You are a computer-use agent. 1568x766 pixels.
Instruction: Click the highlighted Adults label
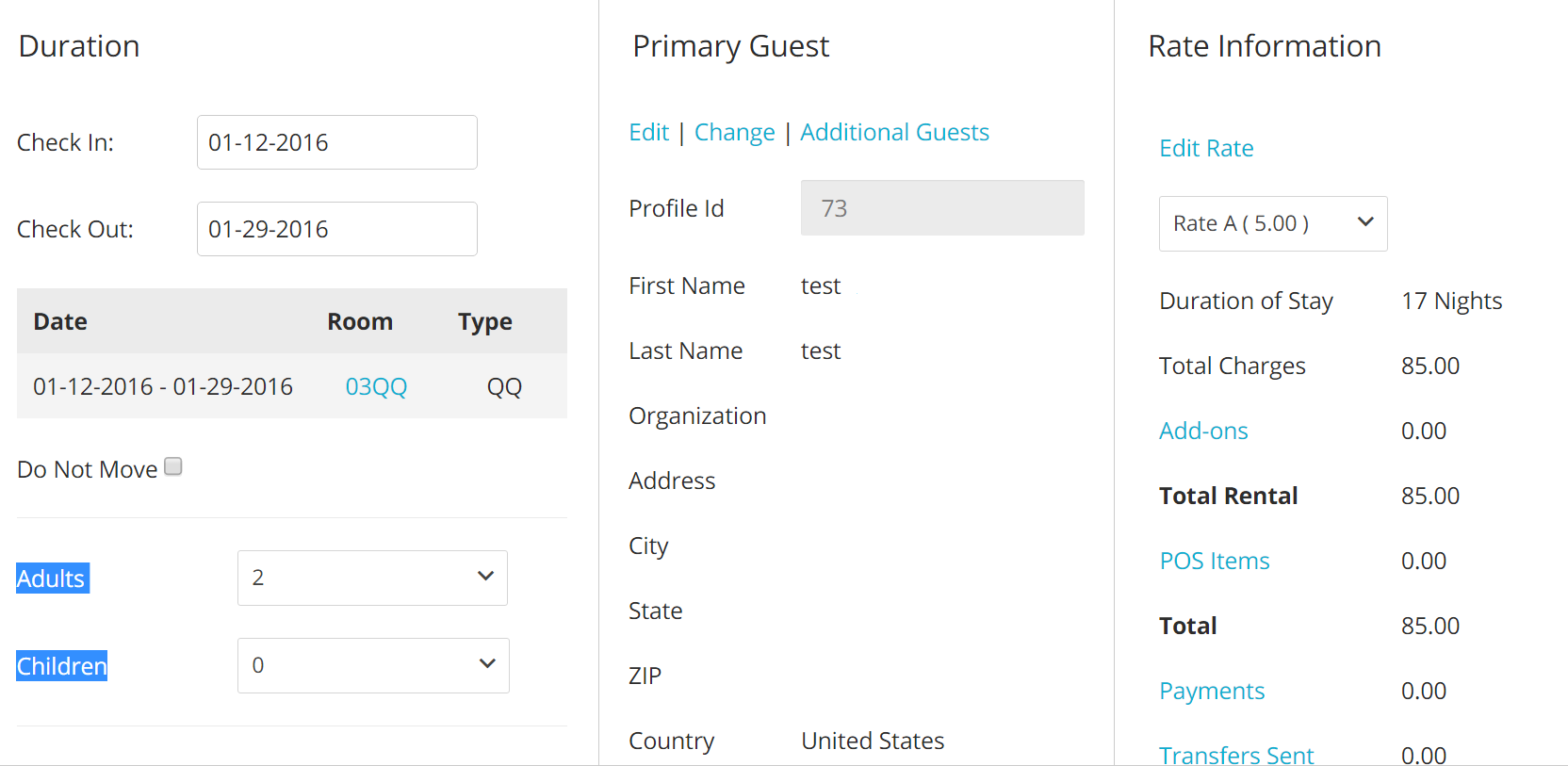52,578
